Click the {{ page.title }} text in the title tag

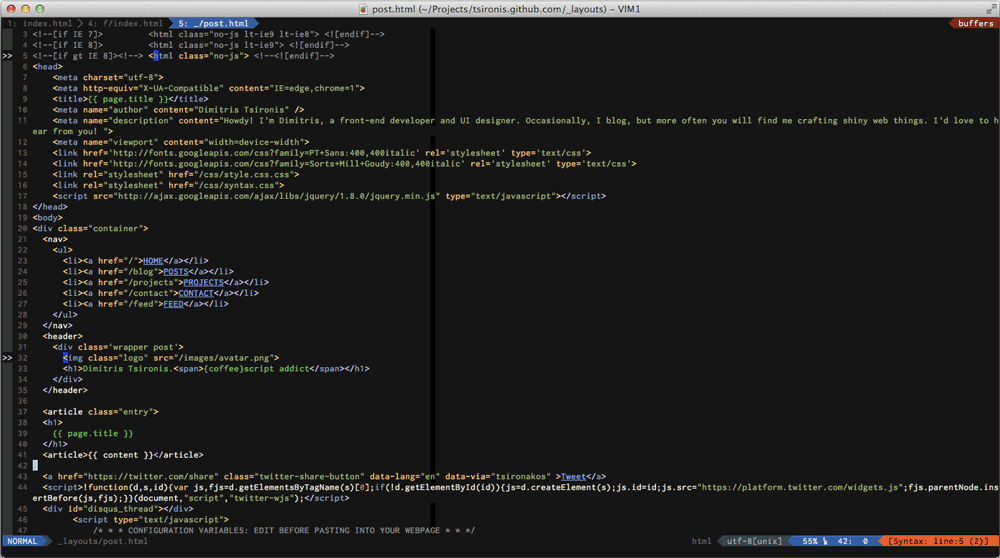click(x=128, y=99)
